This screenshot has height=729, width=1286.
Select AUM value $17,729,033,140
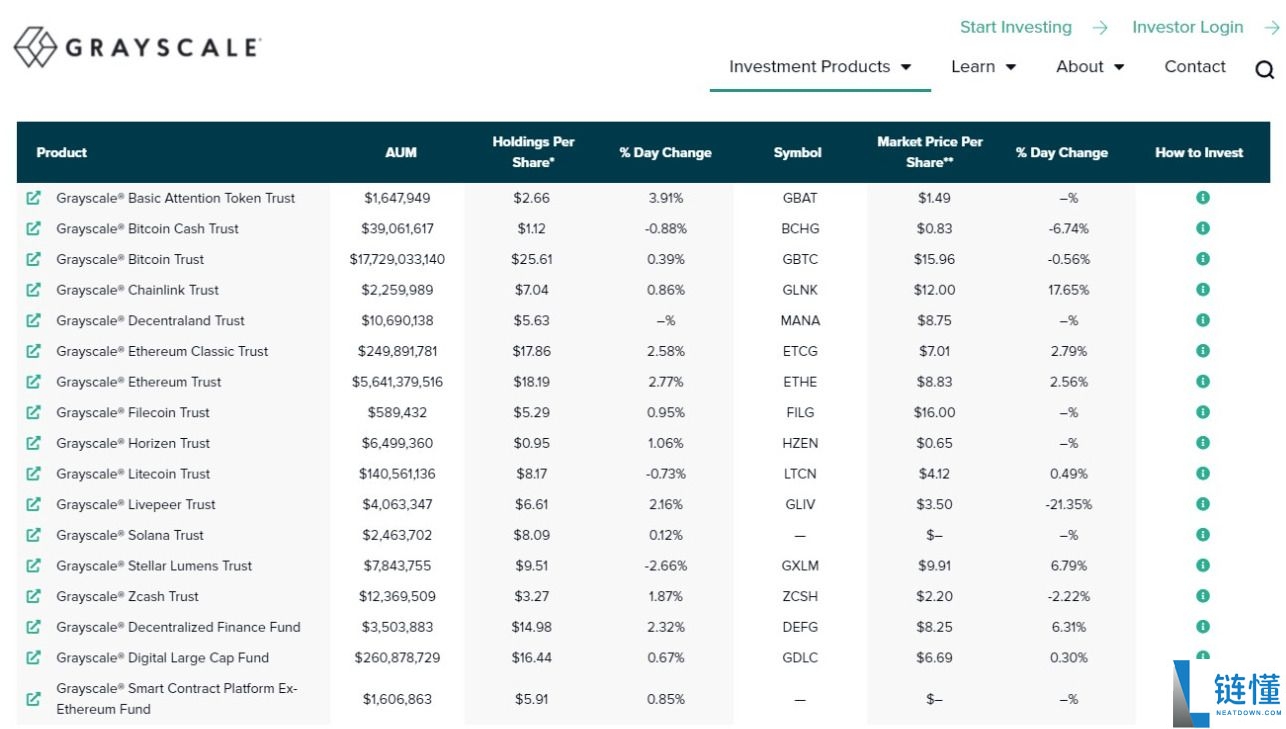397,259
